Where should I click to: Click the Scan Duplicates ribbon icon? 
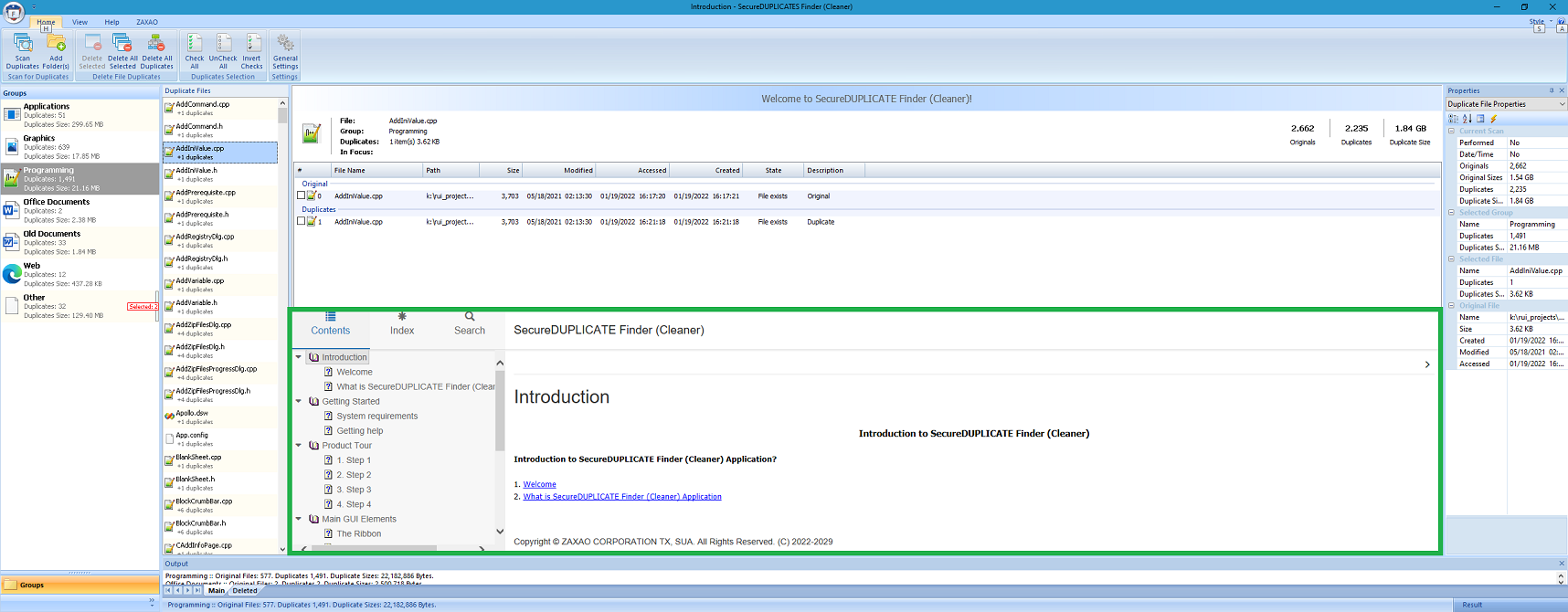click(x=23, y=52)
